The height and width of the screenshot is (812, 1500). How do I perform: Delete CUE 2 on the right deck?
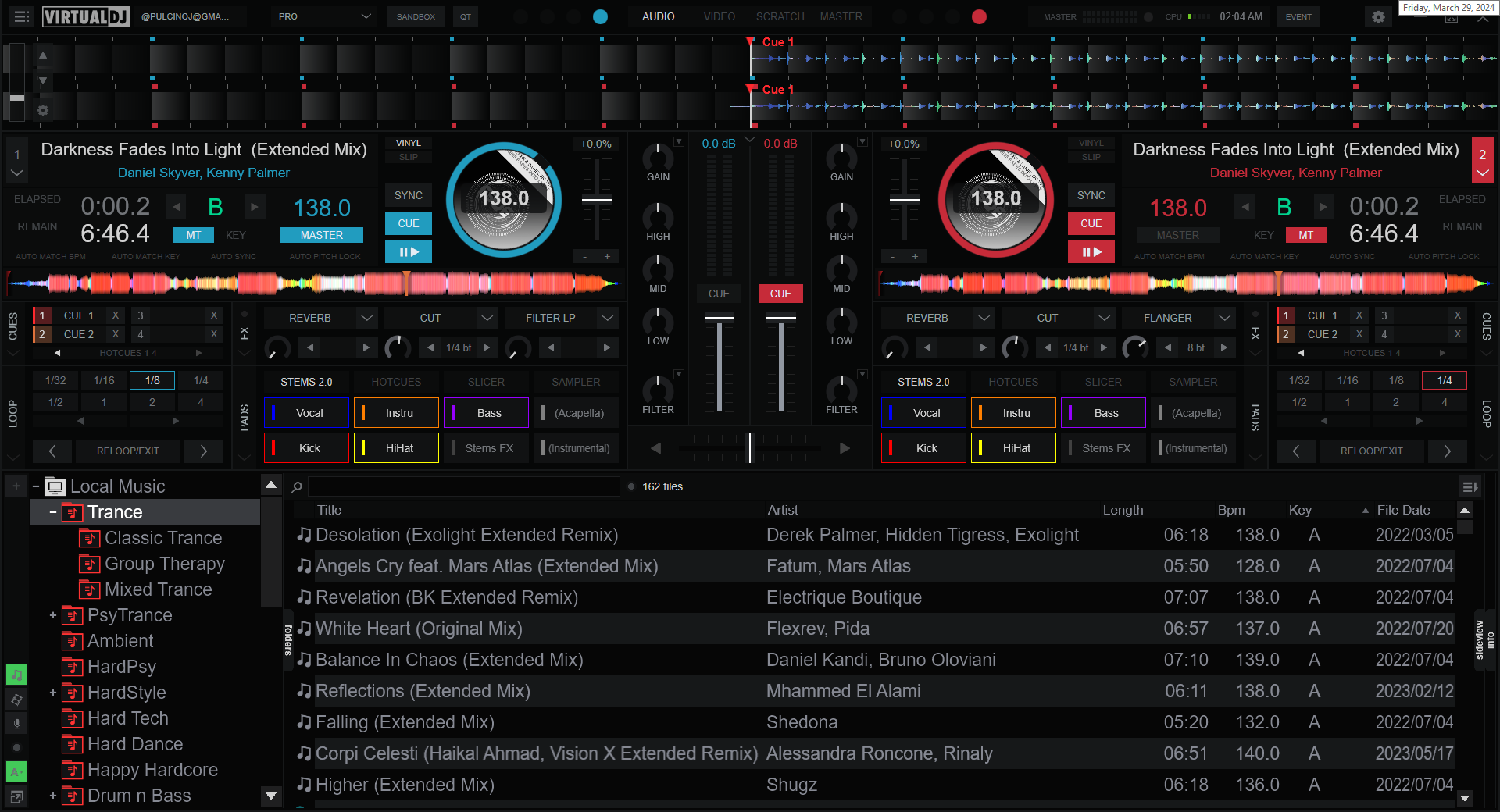coord(1359,334)
